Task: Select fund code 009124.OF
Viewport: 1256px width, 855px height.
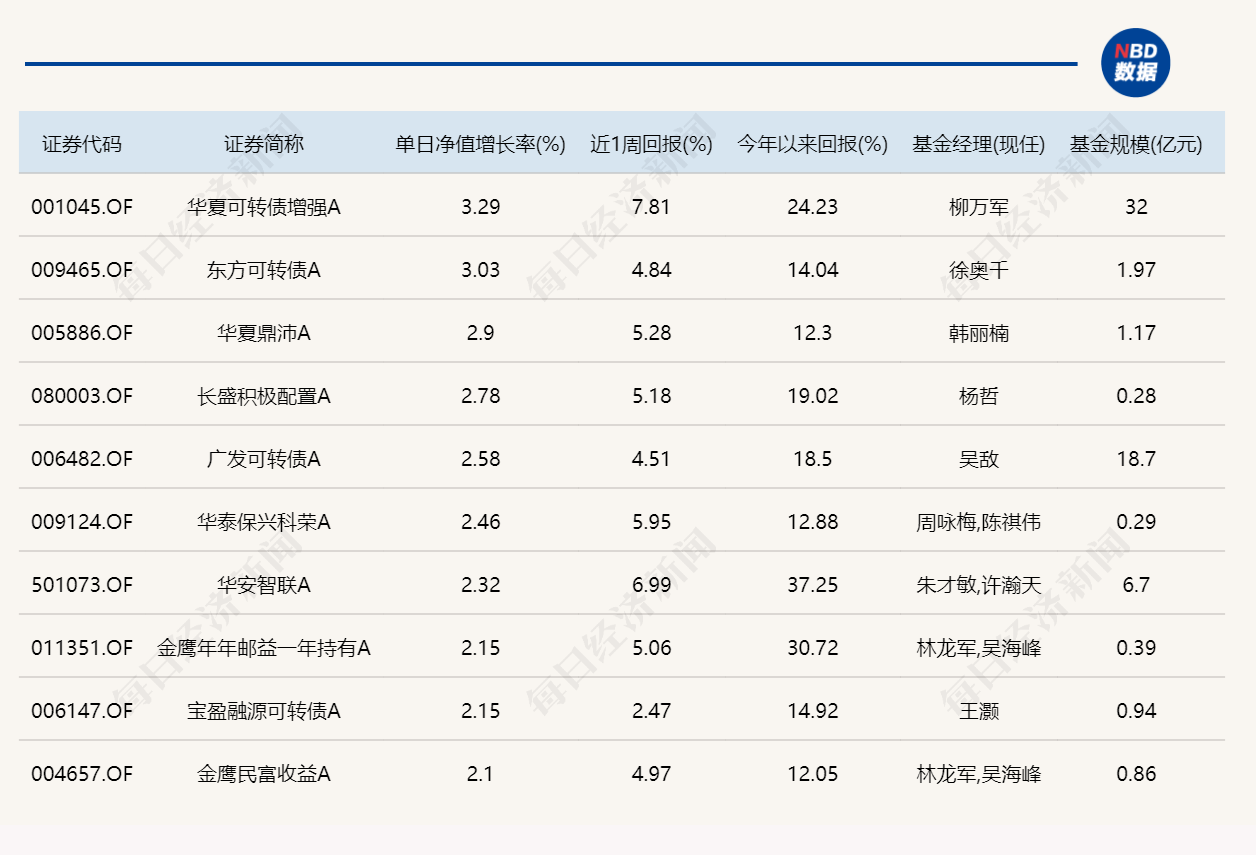Action: pos(82,522)
